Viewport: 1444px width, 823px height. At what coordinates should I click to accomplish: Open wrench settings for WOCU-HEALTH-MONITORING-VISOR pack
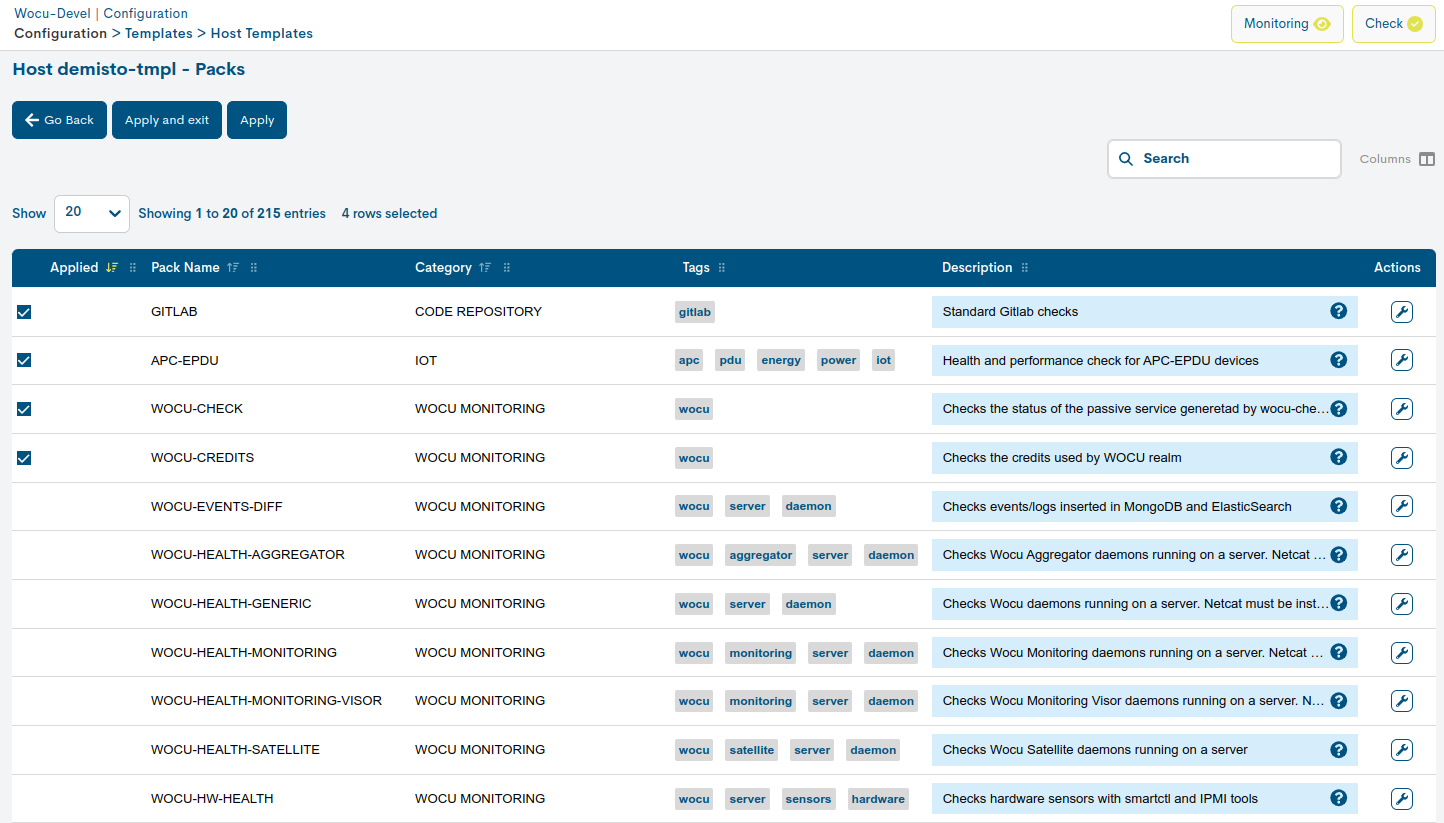(x=1401, y=701)
